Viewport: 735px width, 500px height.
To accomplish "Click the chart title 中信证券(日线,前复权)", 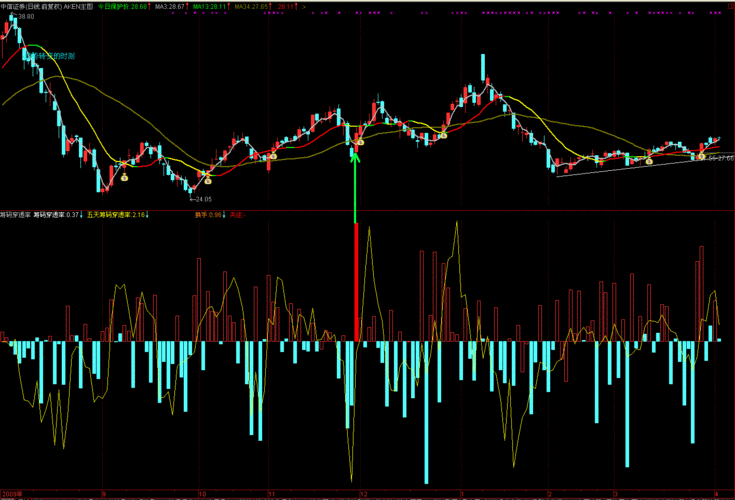I will pyautogui.click(x=31, y=7).
